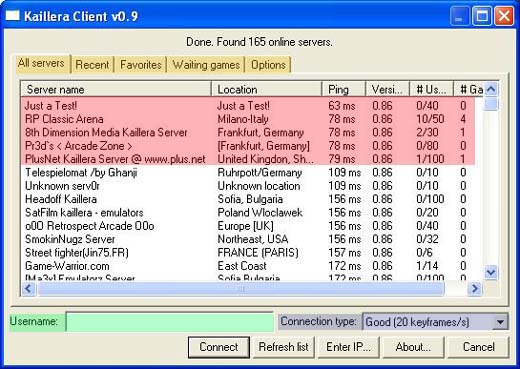This screenshot has width=520, height=369.
Task: Focus the Username input field
Action: point(170,322)
